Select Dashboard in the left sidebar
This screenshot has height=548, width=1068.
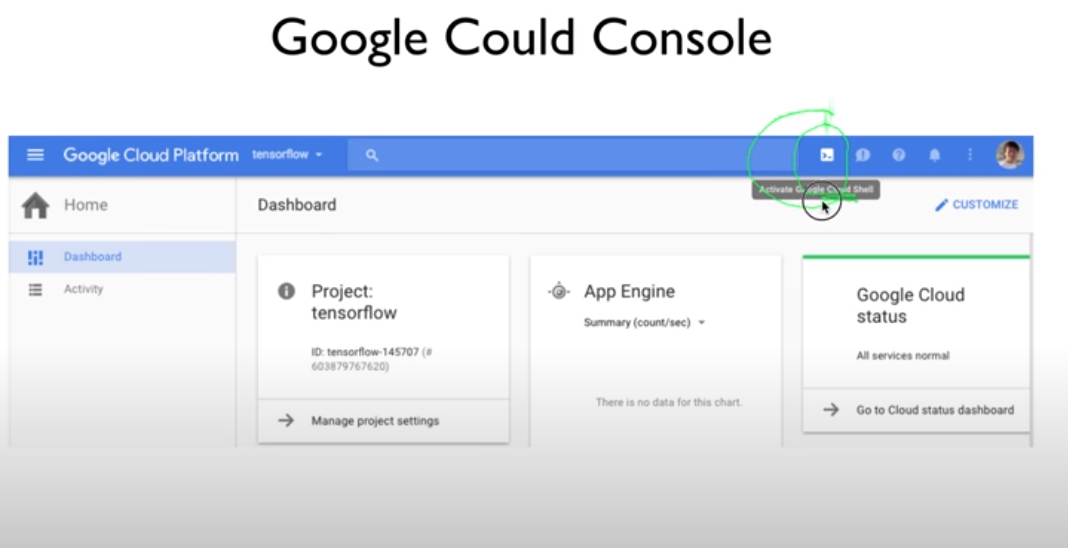(x=122, y=257)
